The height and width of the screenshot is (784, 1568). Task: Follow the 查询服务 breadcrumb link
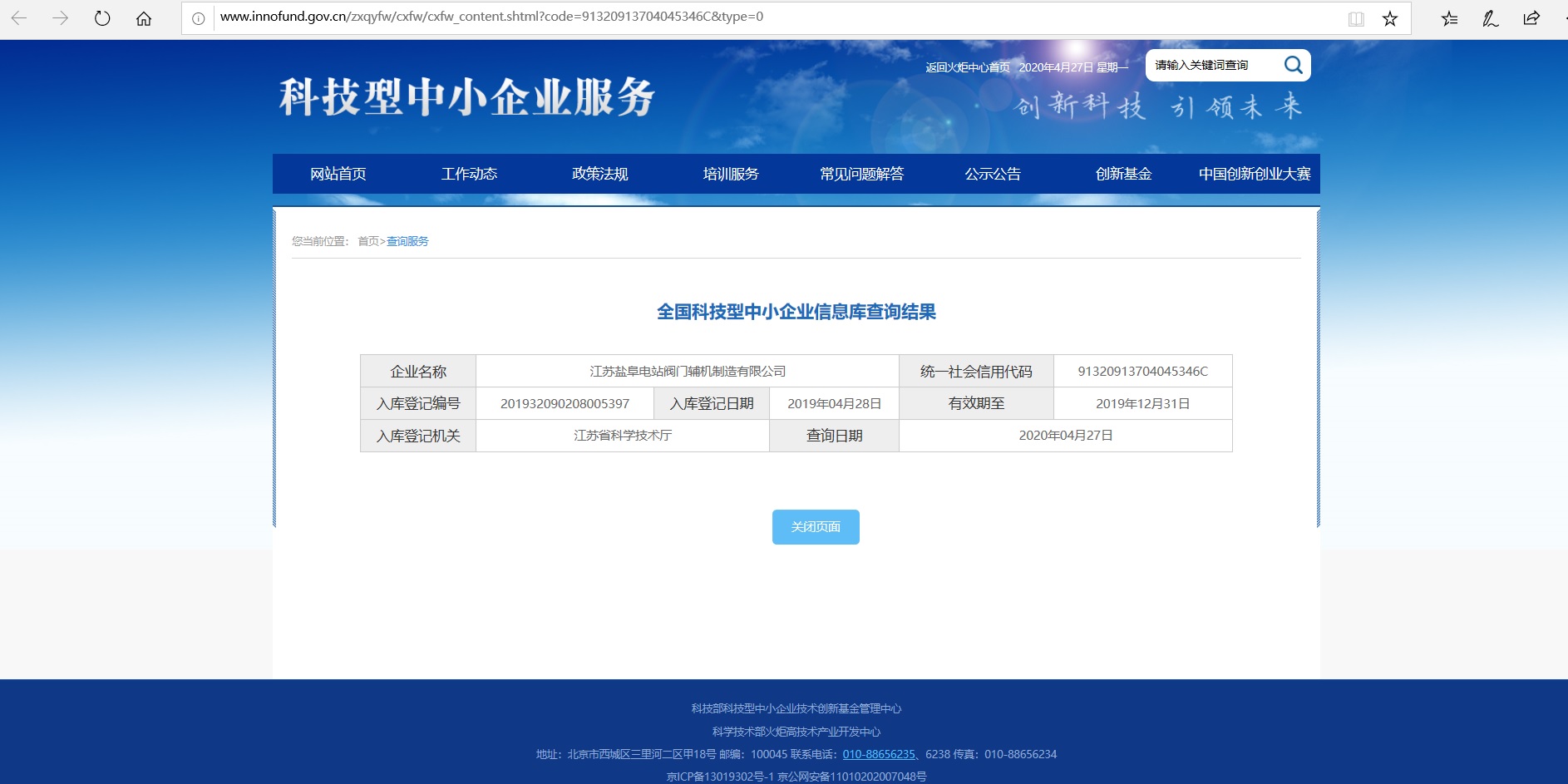coord(407,241)
